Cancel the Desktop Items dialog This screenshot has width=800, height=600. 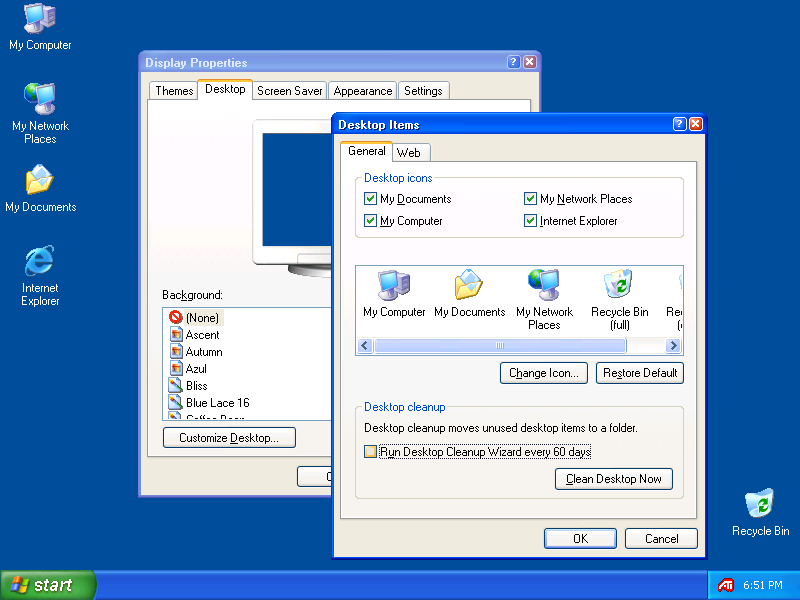click(661, 539)
